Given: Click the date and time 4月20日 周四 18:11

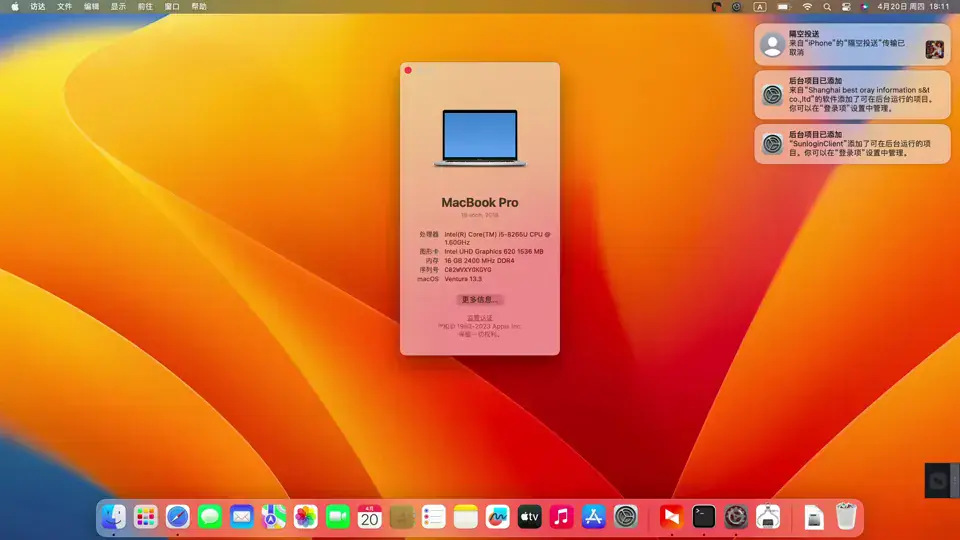Looking at the screenshot, I should 913,7.
